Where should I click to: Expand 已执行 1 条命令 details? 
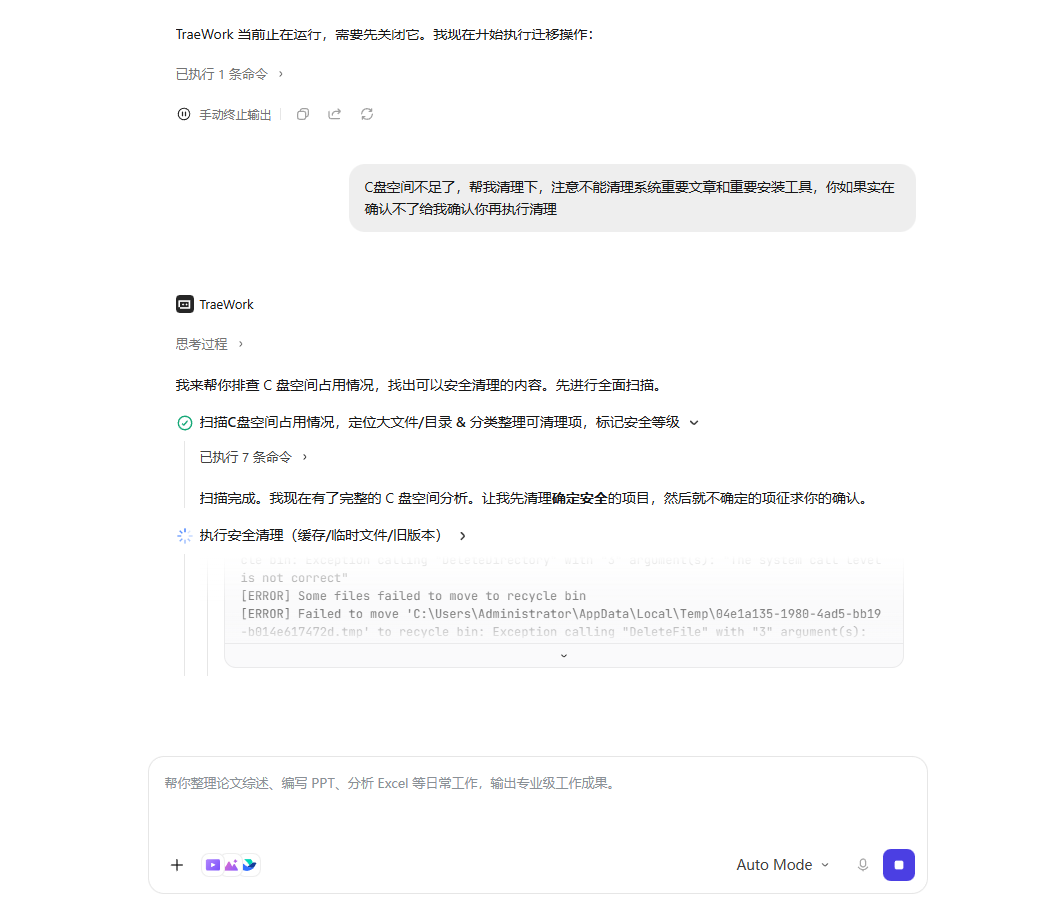point(229,74)
